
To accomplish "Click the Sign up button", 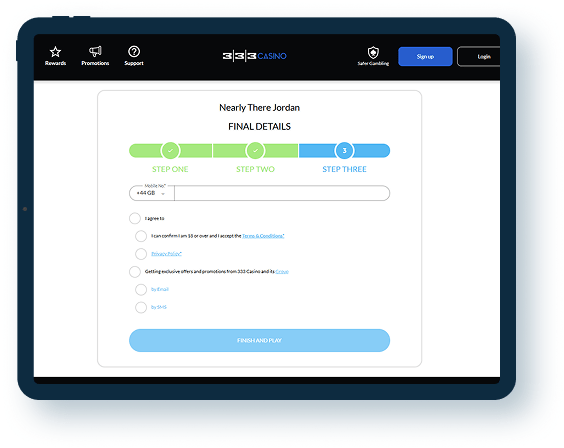I will pyautogui.click(x=425, y=56).
